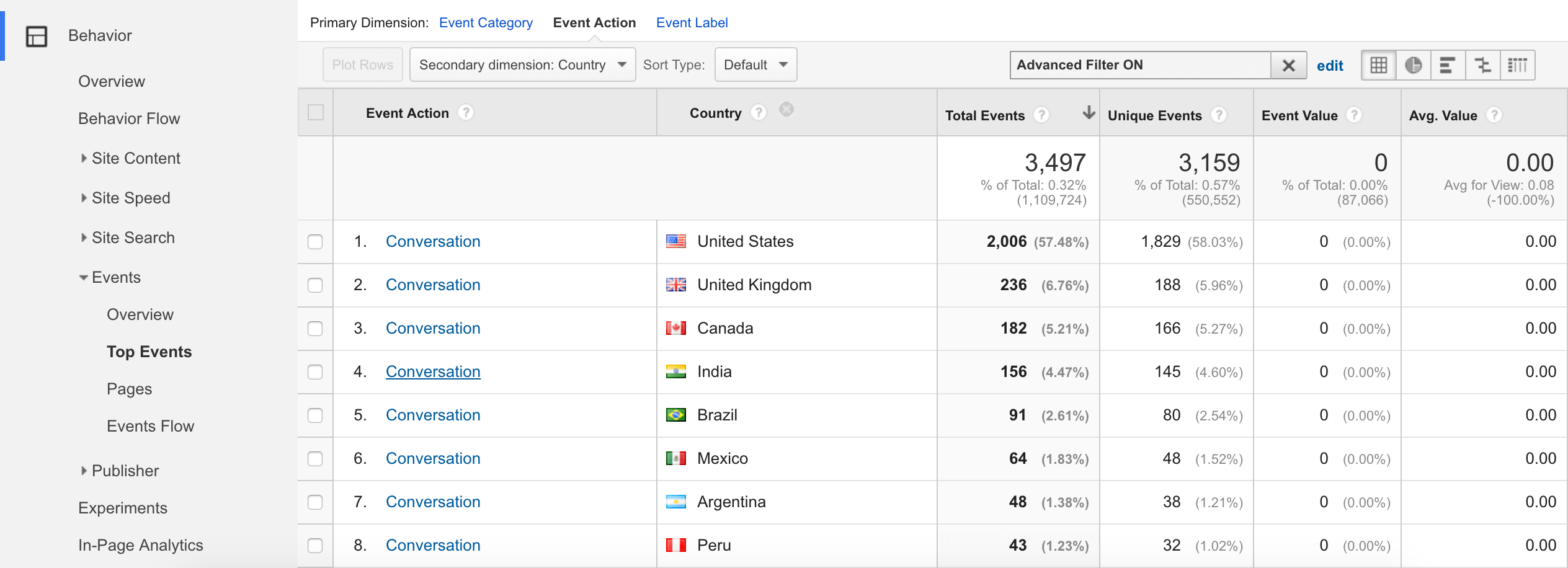Select the Performance bar chart view
The width and height of the screenshot is (1568, 568).
1448,64
